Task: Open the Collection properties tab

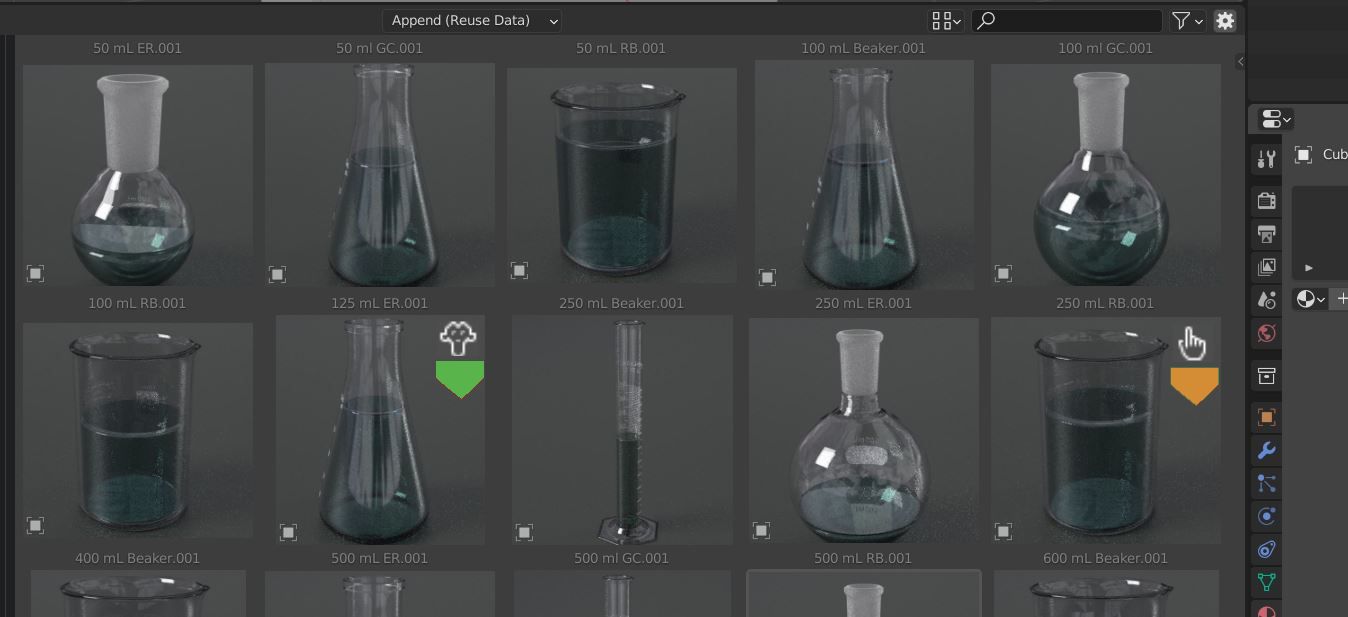Action: tap(1266, 376)
